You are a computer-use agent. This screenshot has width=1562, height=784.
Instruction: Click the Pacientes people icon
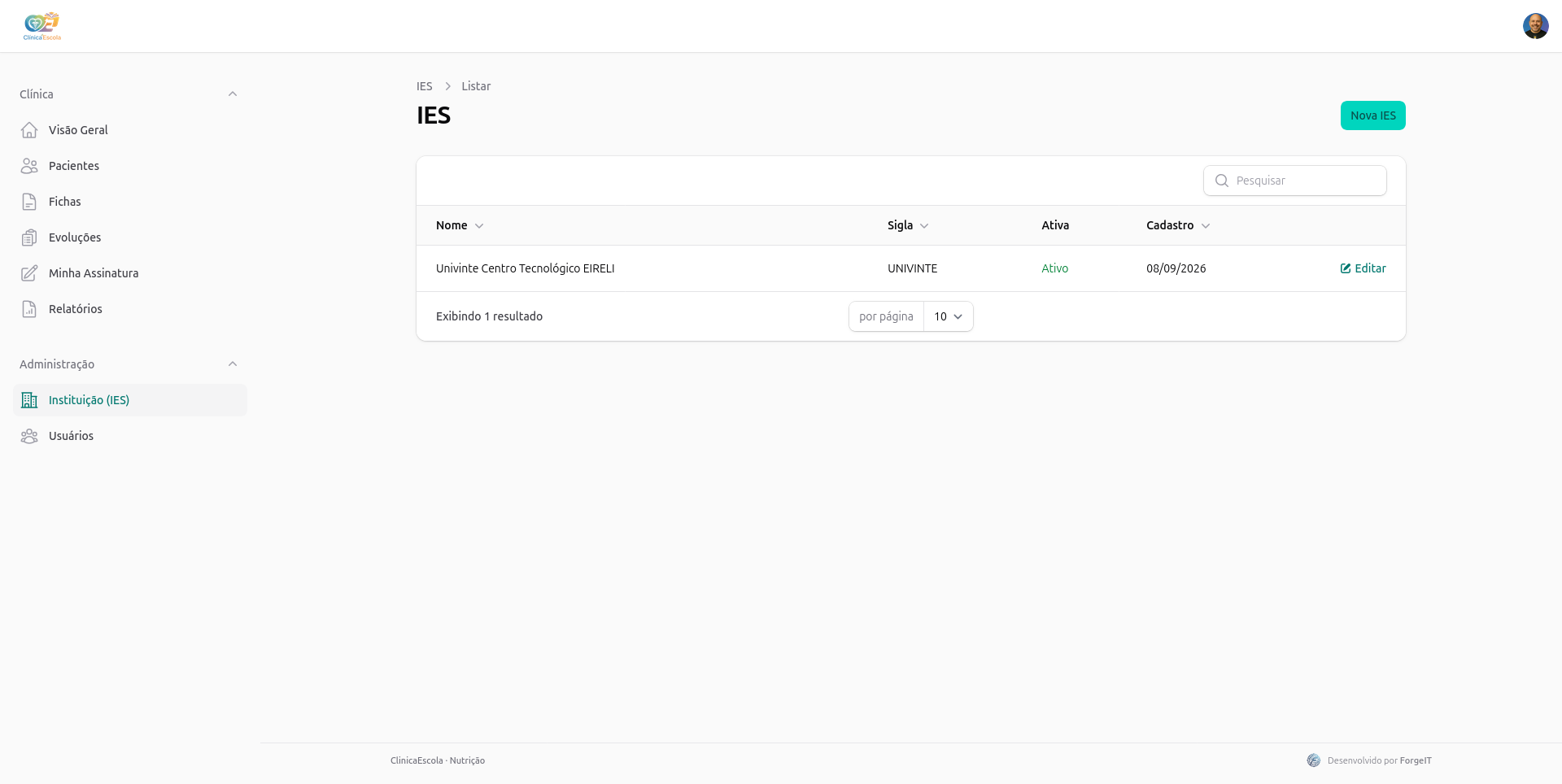(x=29, y=166)
